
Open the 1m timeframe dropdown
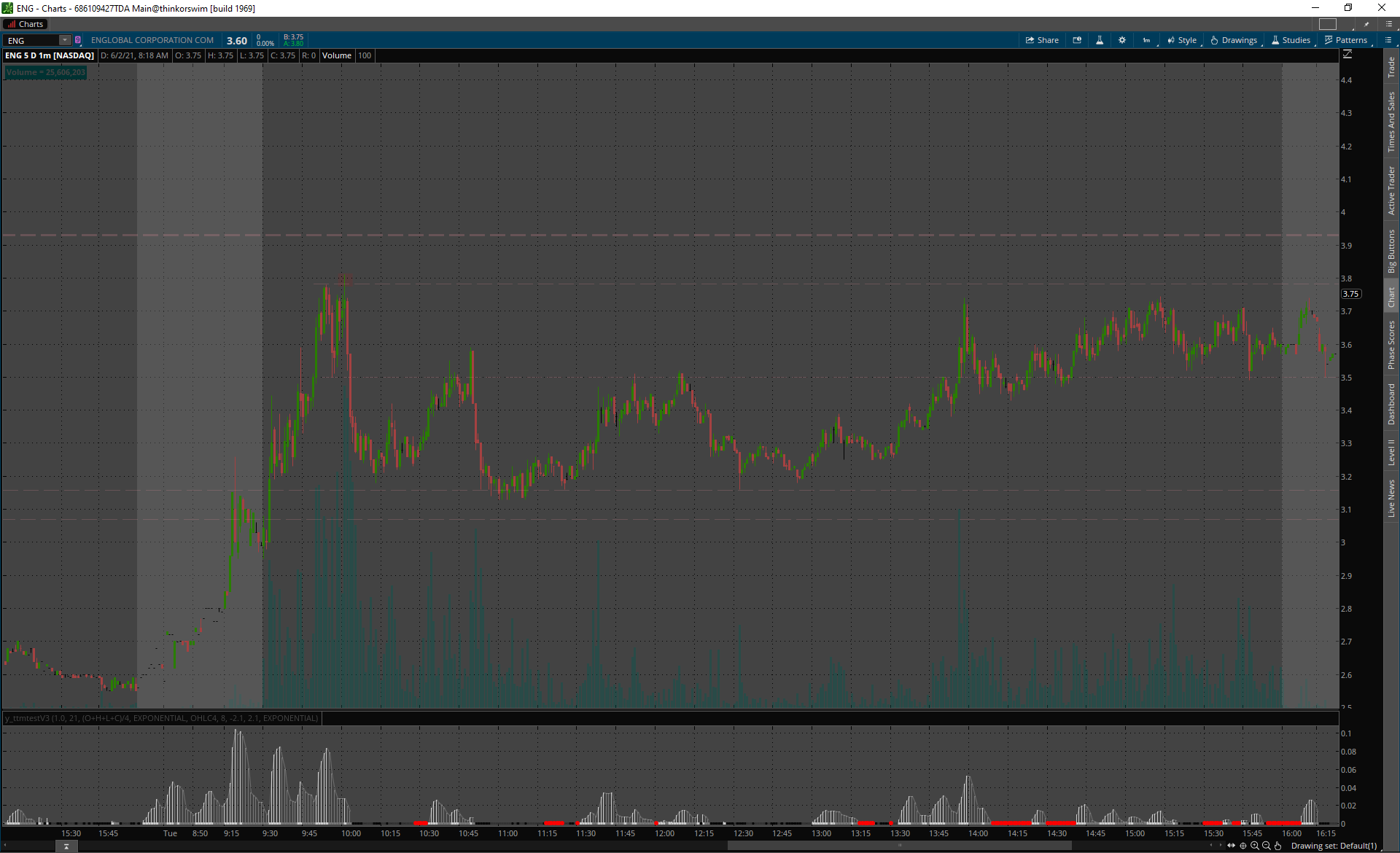[1147, 40]
